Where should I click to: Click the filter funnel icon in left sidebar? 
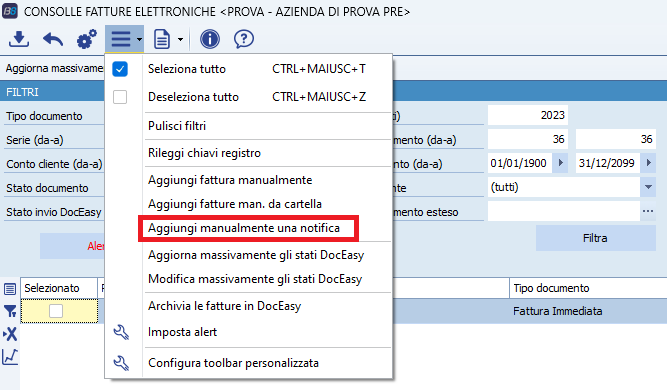(10, 311)
